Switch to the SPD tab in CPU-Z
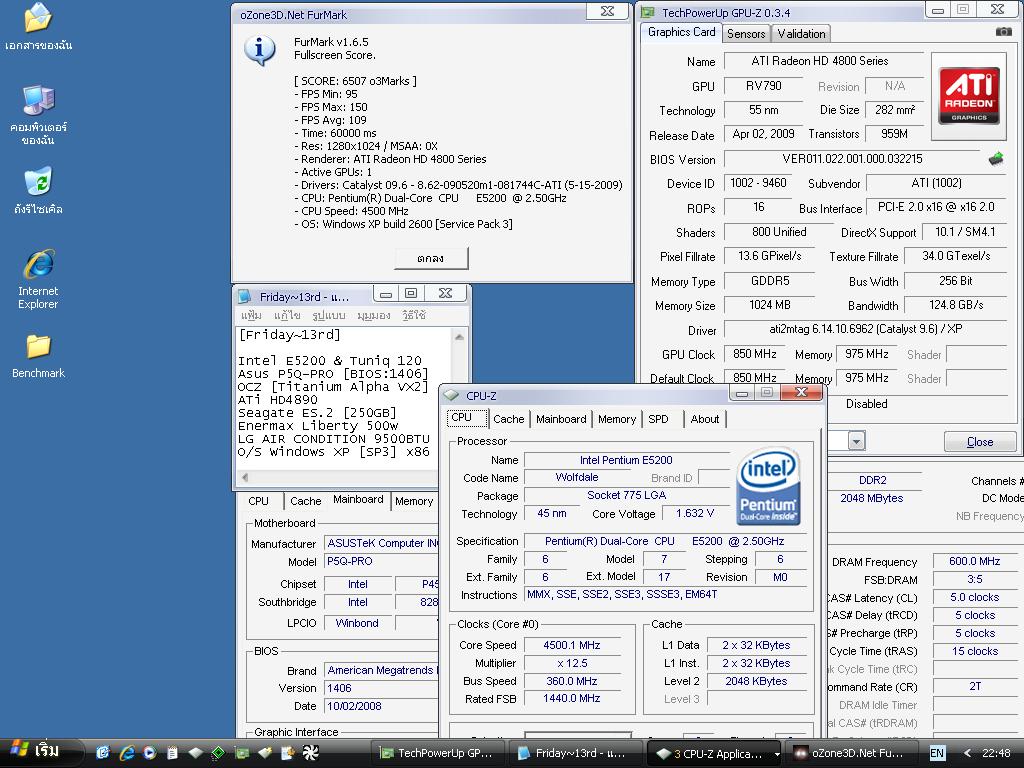Screen dimensions: 1024x768 (x=658, y=419)
